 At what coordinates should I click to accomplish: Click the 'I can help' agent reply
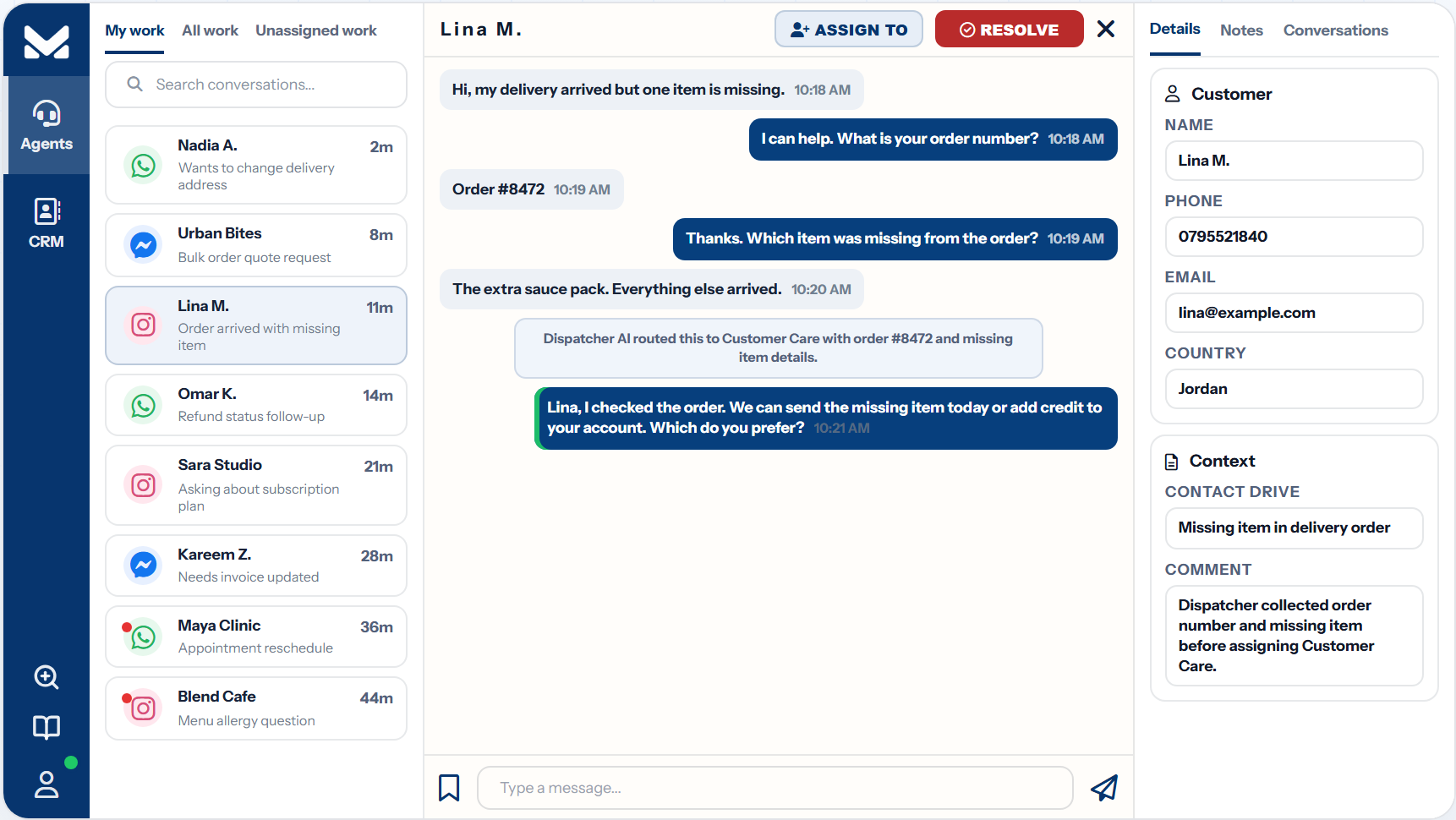click(x=933, y=139)
